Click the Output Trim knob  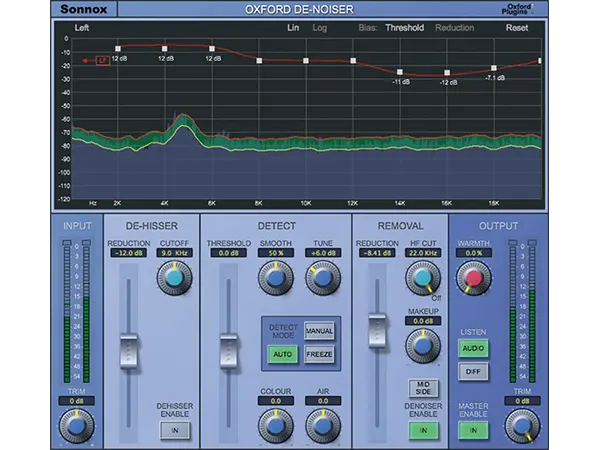coord(522,426)
